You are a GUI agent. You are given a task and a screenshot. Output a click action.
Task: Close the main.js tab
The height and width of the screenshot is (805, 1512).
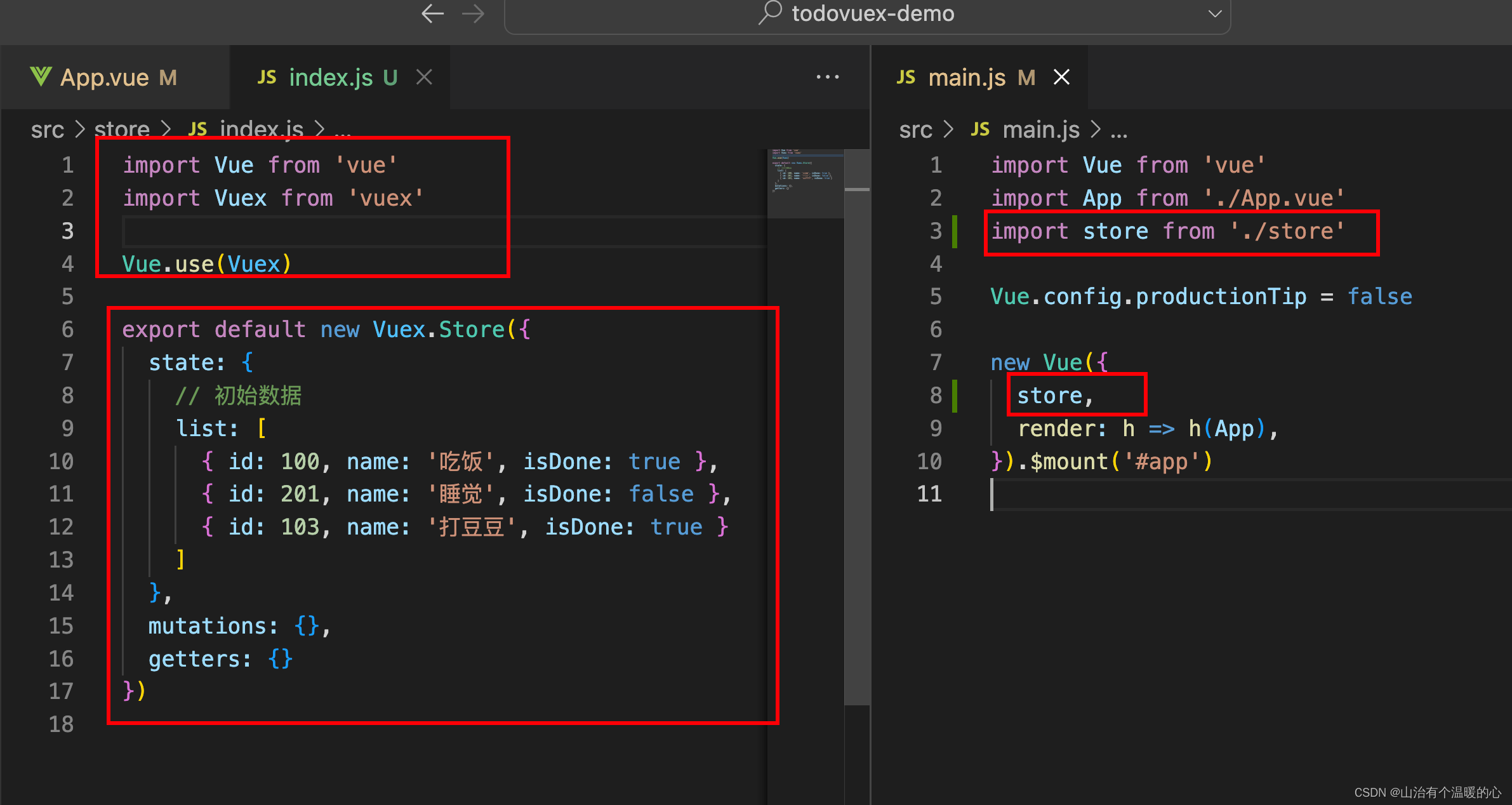[1061, 77]
